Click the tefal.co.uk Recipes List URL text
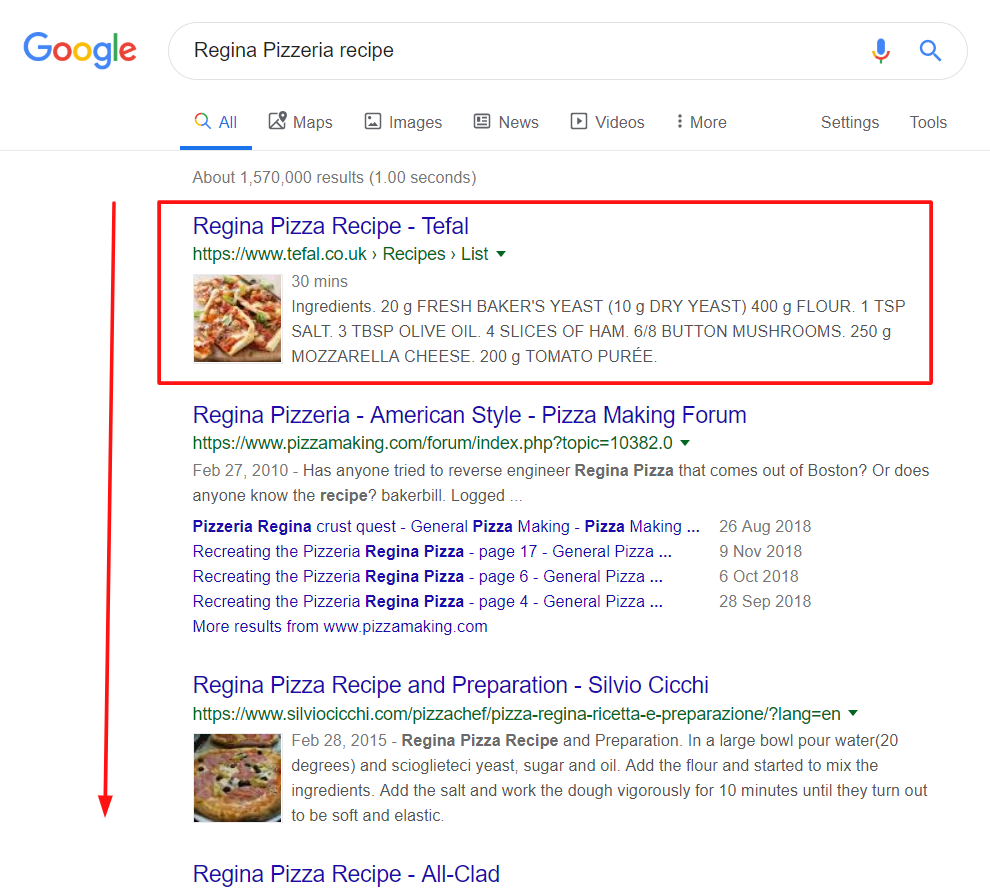Viewport: 990px width, 896px height. [x=340, y=254]
